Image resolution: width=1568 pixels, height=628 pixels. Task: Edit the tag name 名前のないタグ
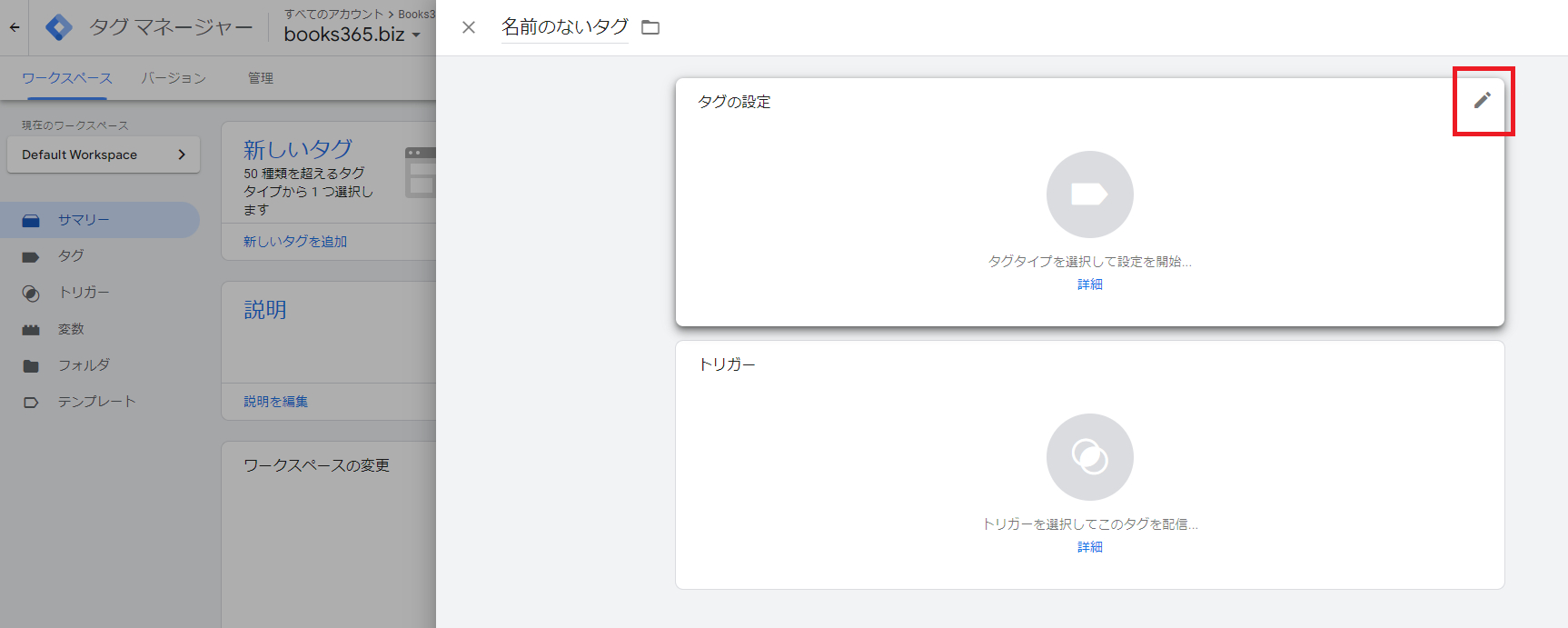[565, 27]
